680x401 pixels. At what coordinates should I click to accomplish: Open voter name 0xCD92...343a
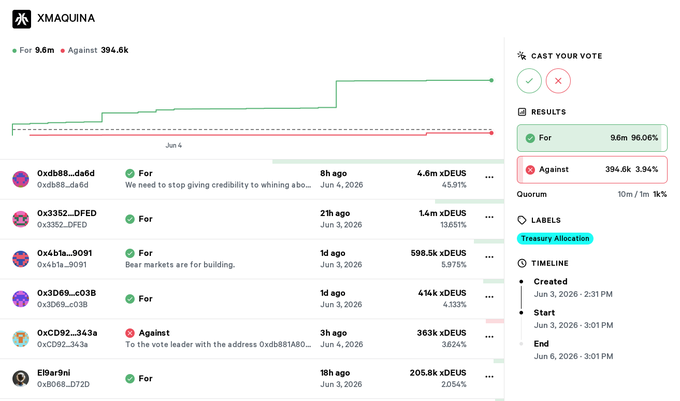(67, 333)
